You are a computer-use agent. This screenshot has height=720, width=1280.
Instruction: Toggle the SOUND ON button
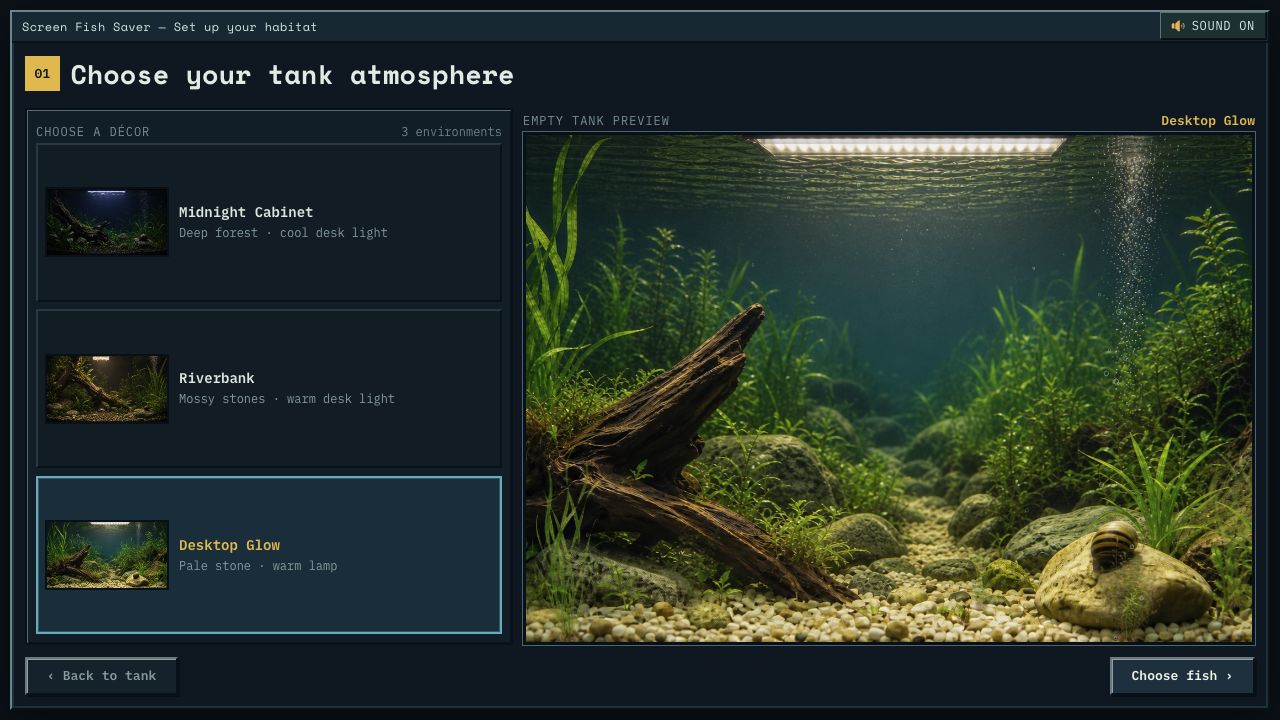point(1213,26)
